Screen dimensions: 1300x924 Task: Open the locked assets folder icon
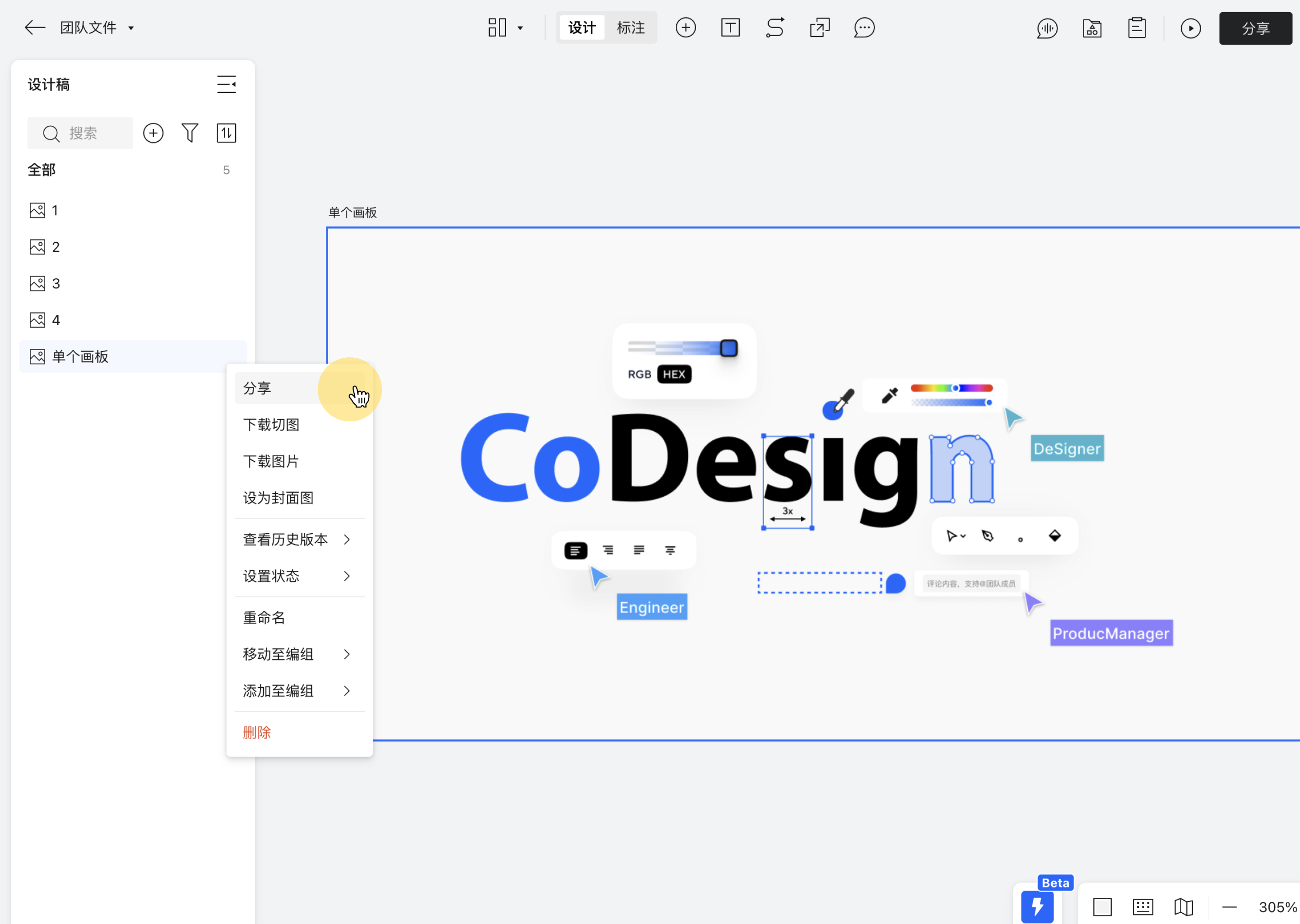pos(1091,28)
